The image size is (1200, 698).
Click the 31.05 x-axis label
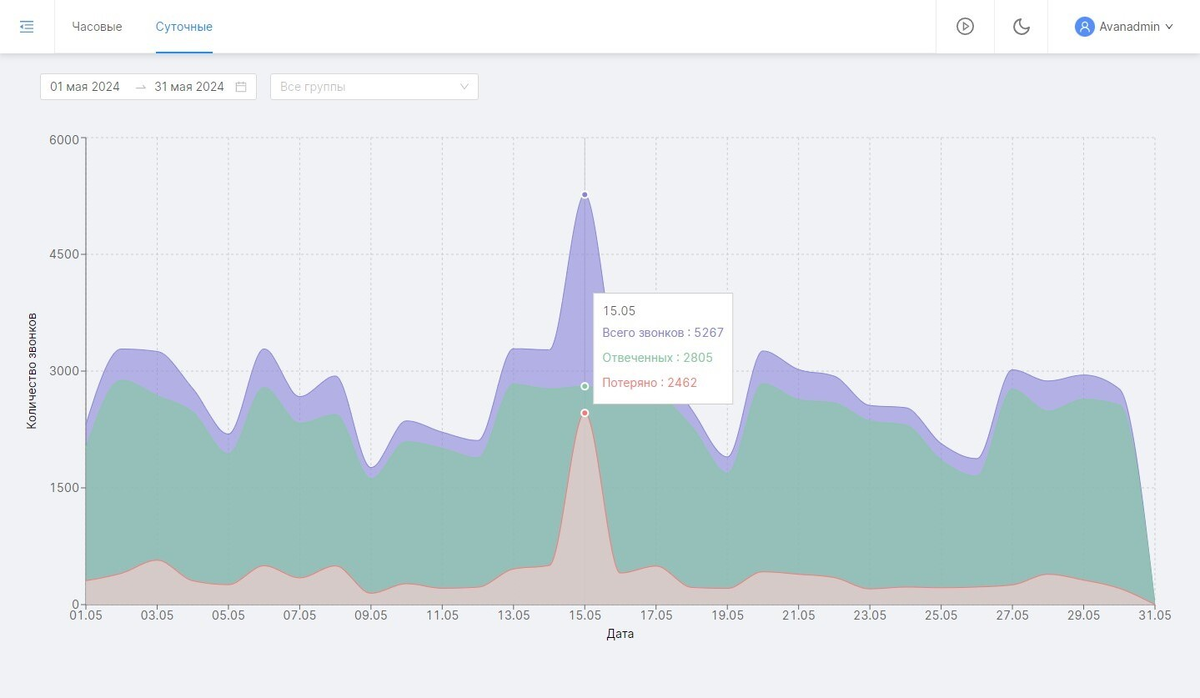(1155, 616)
